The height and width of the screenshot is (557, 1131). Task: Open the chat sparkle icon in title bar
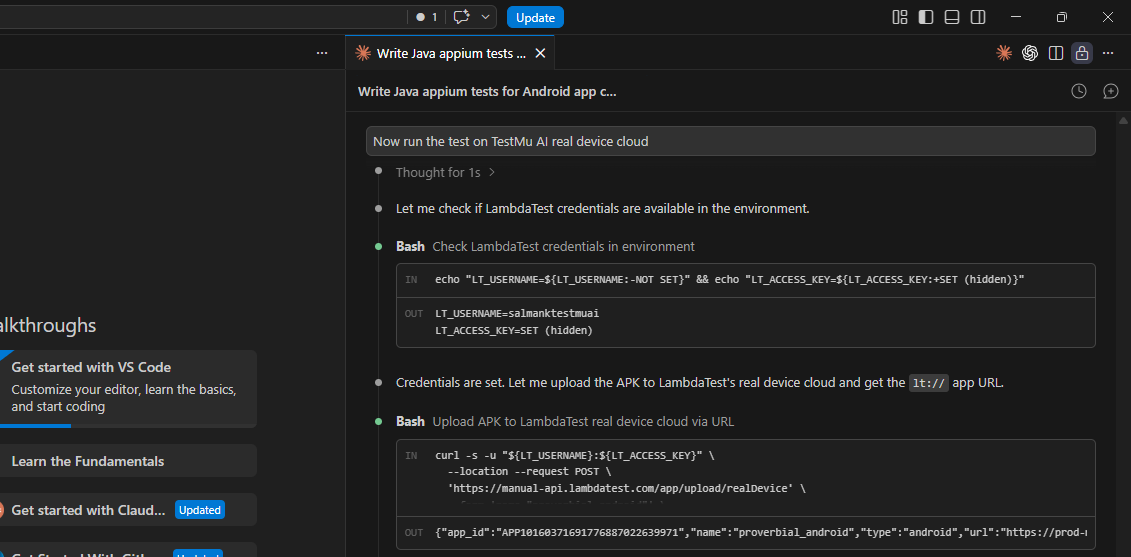pyautogui.click(x=462, y=17)
